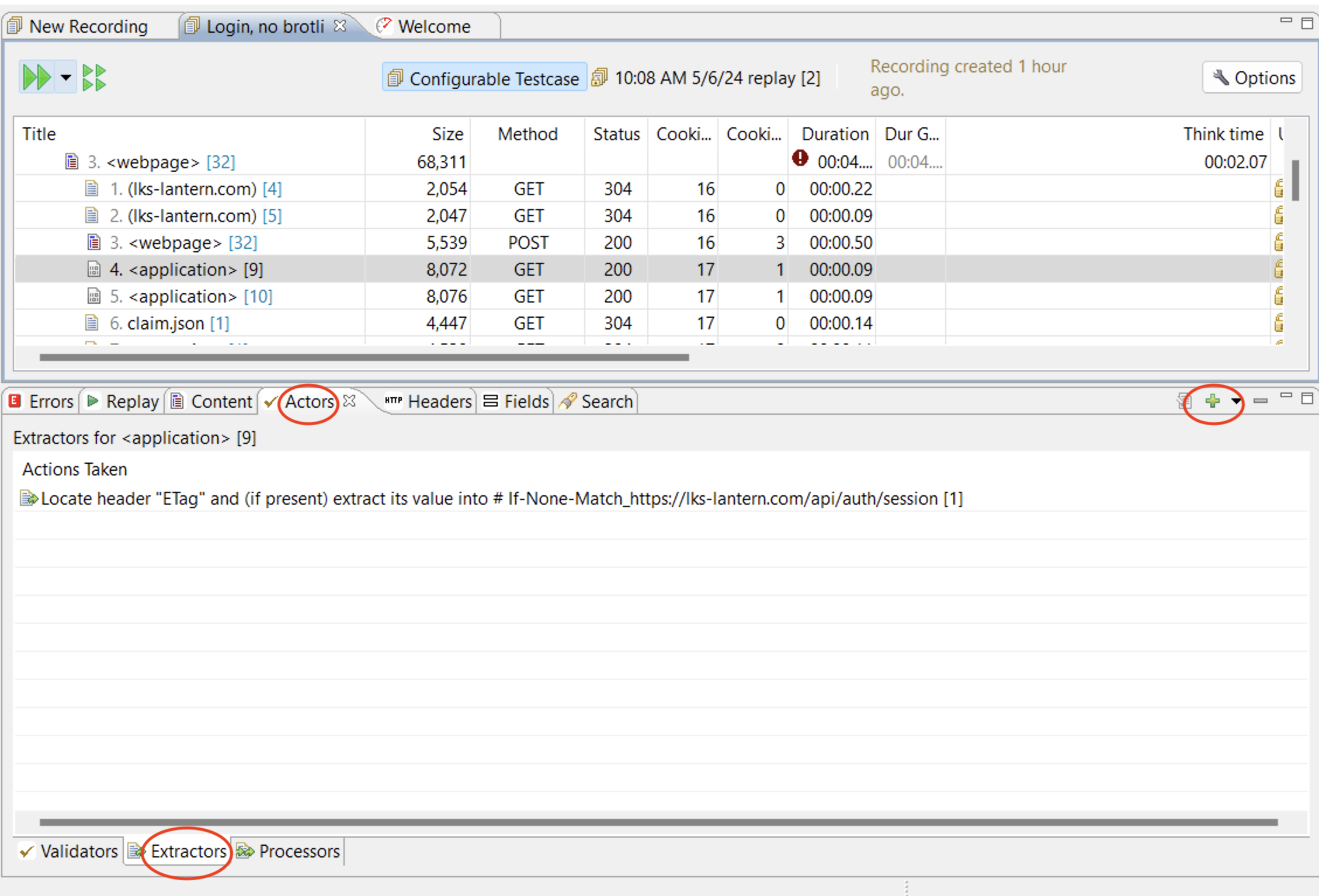The width and height of the screenshot is (1319, 896).
Task: Click the lock icon on the <application> [9] row
Action: [1279, 269]
